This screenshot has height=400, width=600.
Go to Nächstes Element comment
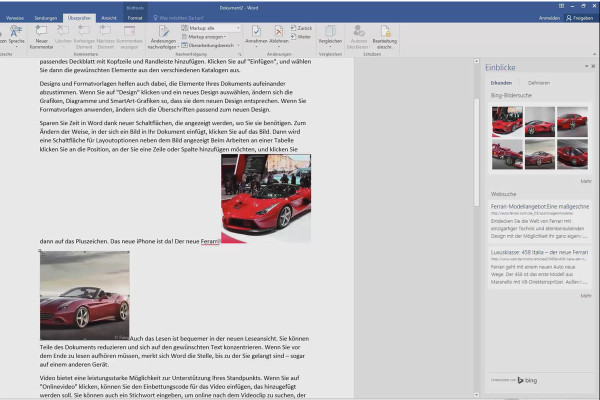(x=105, y=31)
